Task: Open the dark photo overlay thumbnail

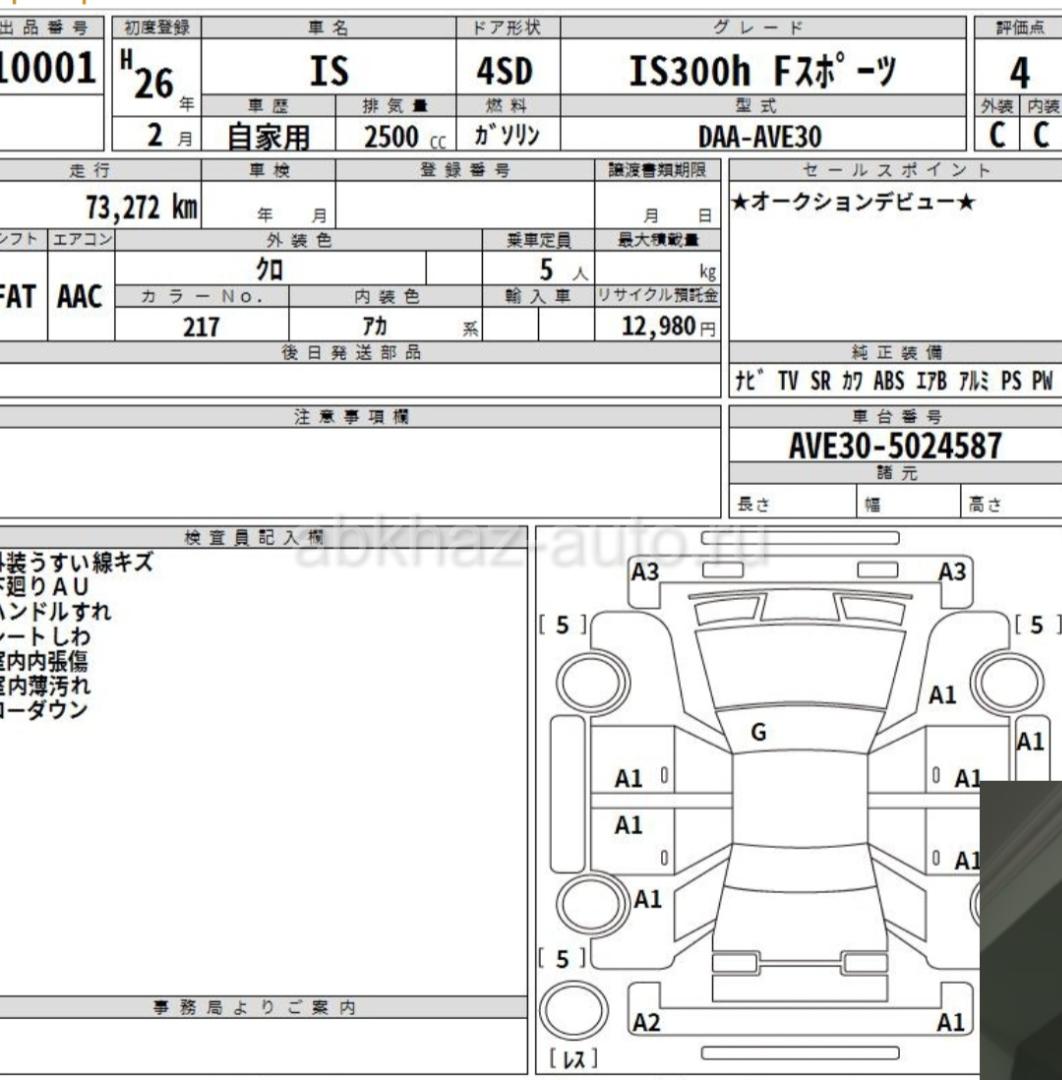Action: (1021, 931)
